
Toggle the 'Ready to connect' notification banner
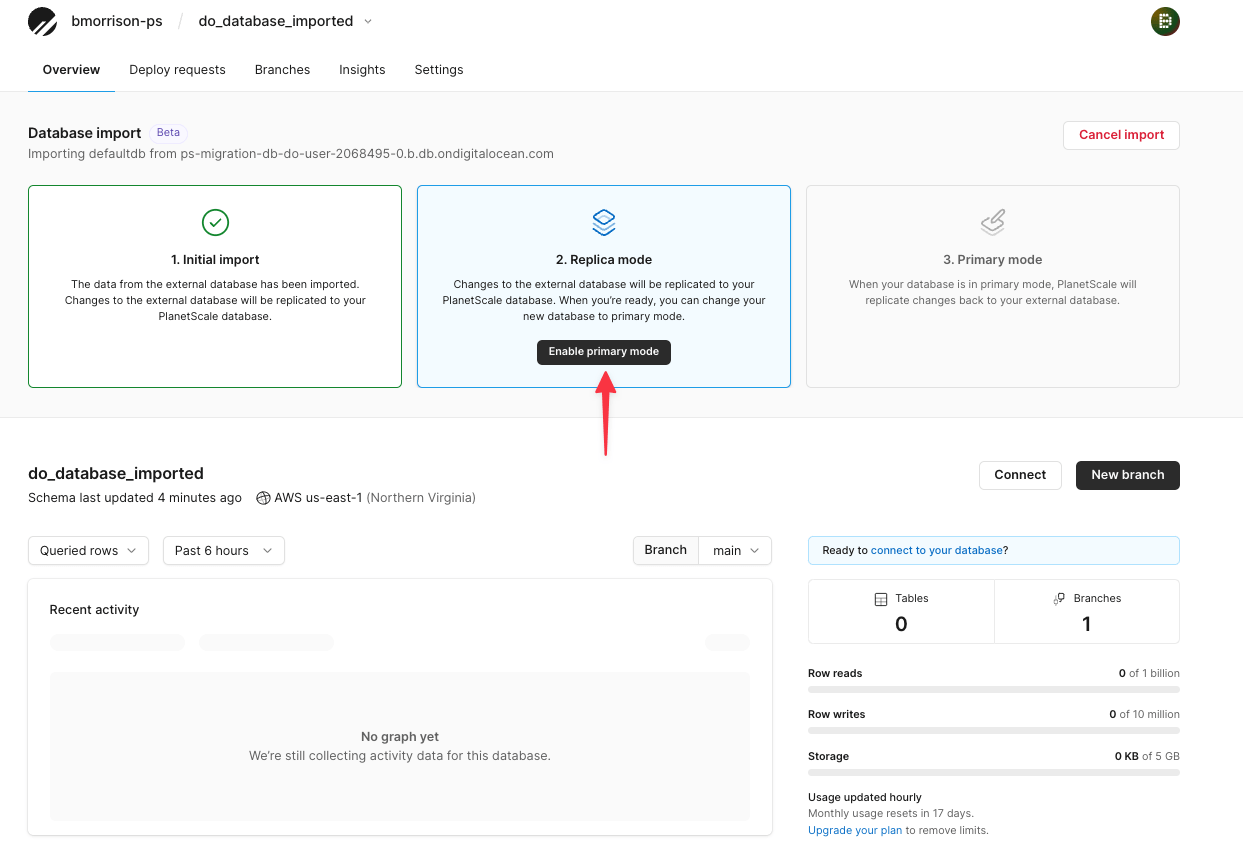click(x=993, y=550)
